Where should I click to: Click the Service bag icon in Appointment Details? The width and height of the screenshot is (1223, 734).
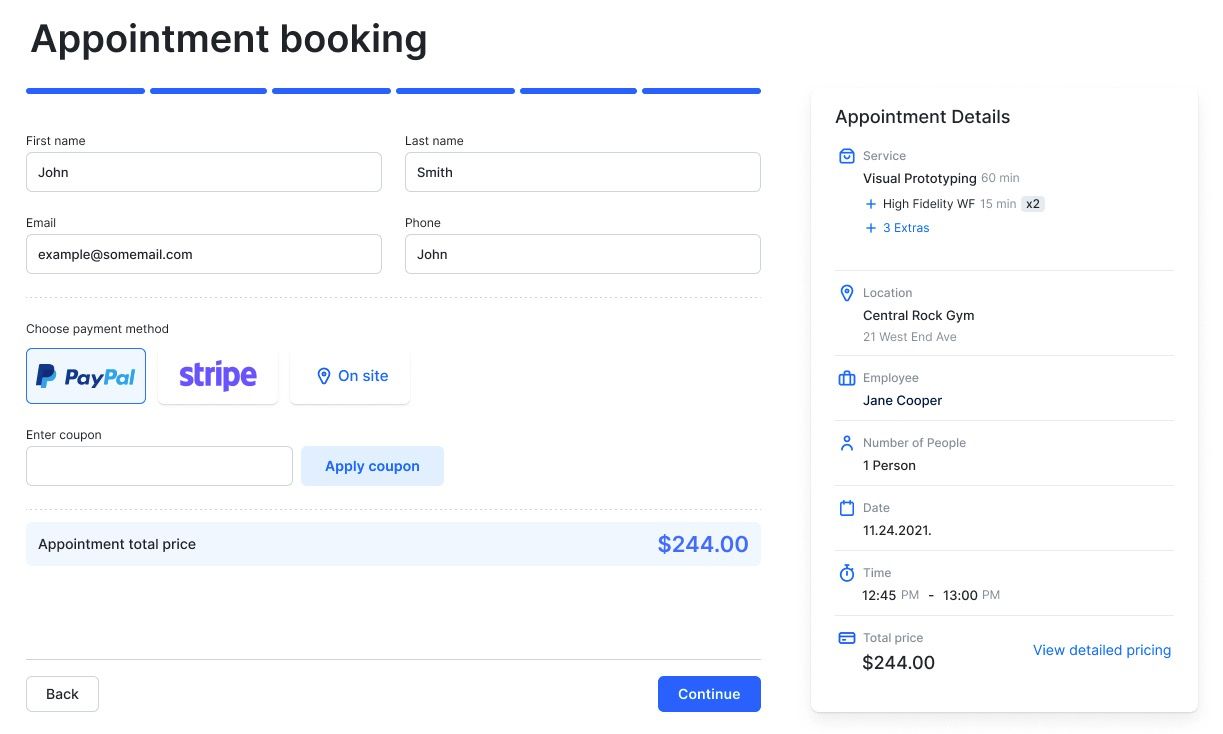coord(847,155)
